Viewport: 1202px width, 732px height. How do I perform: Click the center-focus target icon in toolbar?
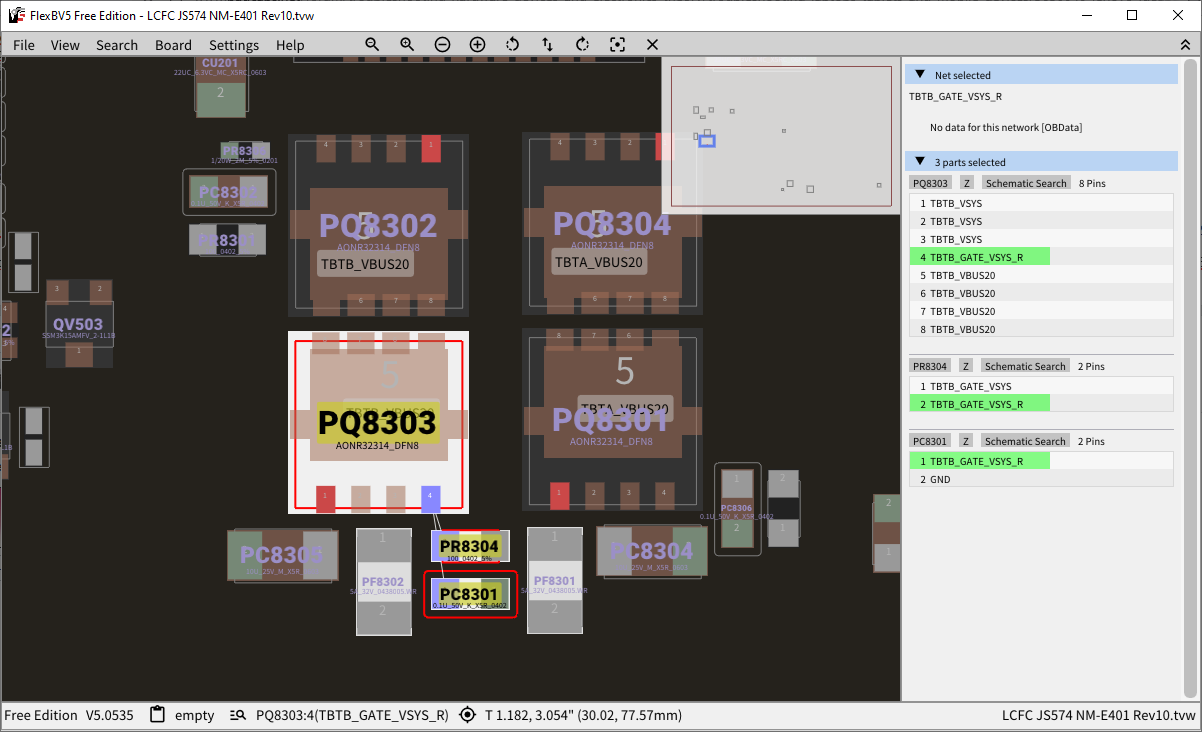(x=617, y=45)
